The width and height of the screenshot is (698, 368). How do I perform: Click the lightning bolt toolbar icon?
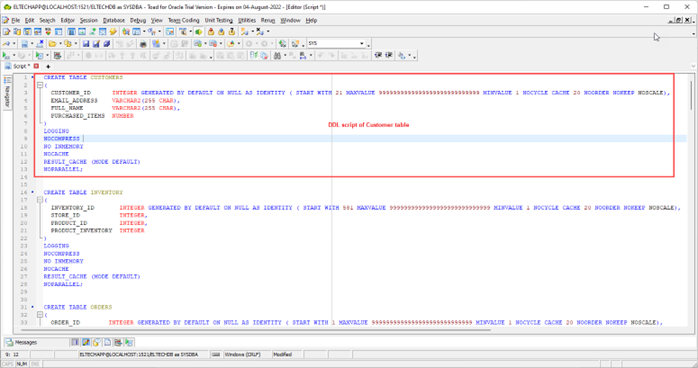[x=113, y=32]
